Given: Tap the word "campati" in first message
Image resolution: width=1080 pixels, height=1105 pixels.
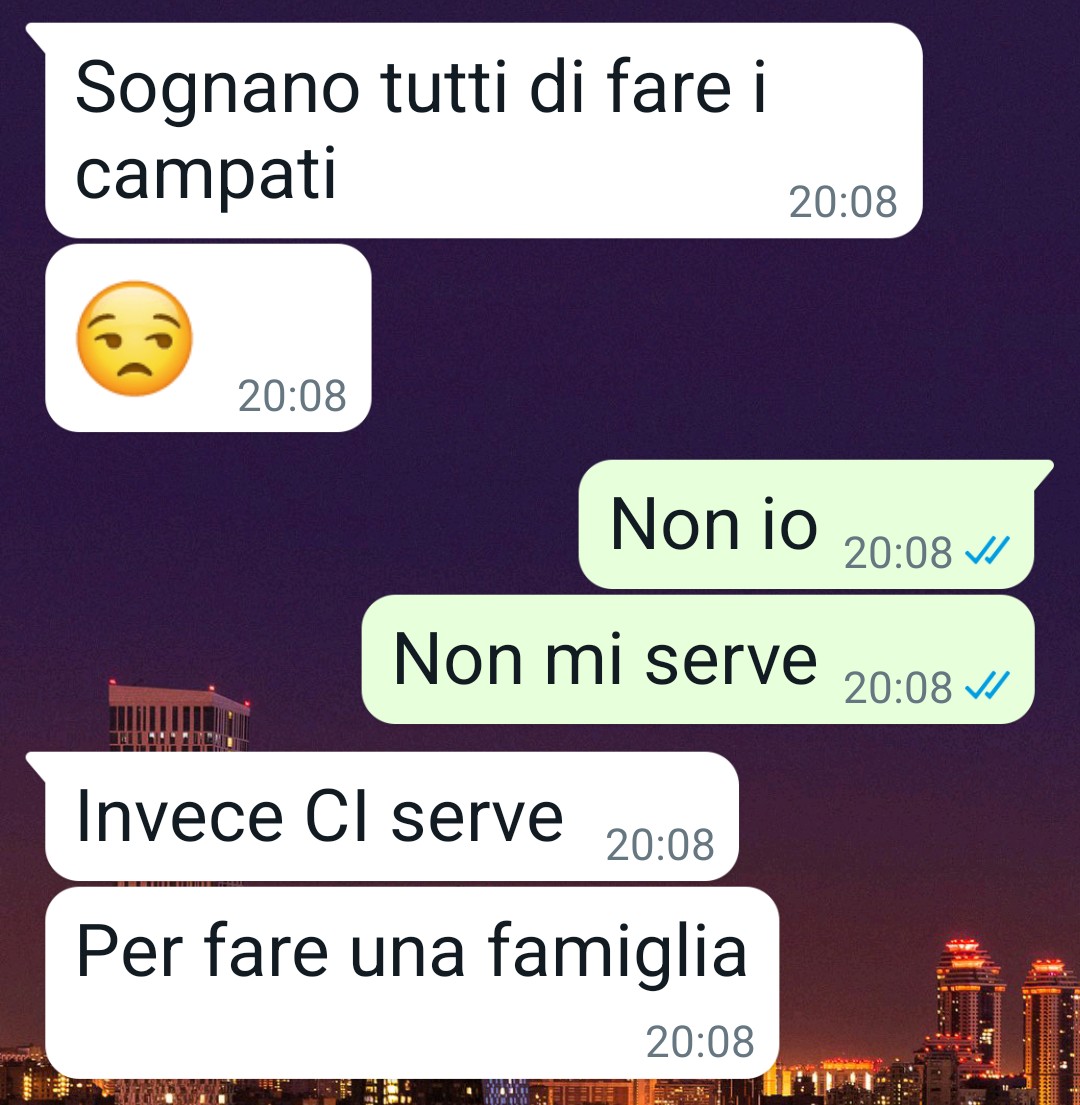Looking at the screenshot, I should pos(206,174).
